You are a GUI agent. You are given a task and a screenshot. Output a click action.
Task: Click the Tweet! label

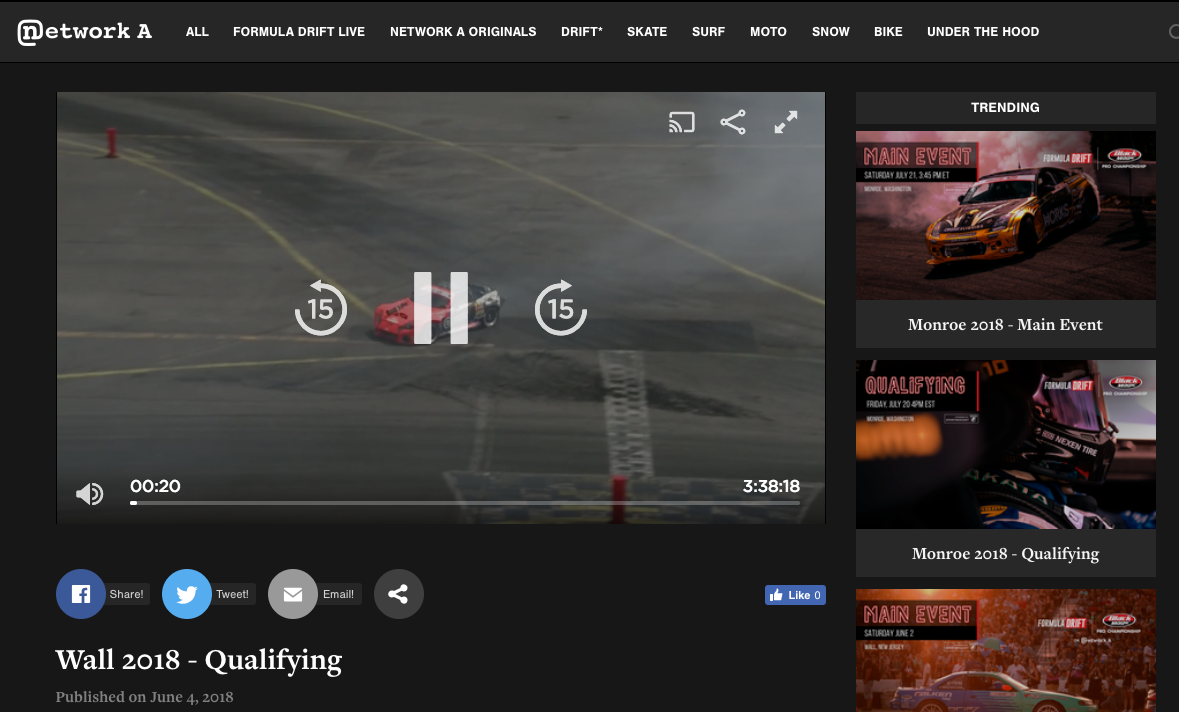pos(232,594)
